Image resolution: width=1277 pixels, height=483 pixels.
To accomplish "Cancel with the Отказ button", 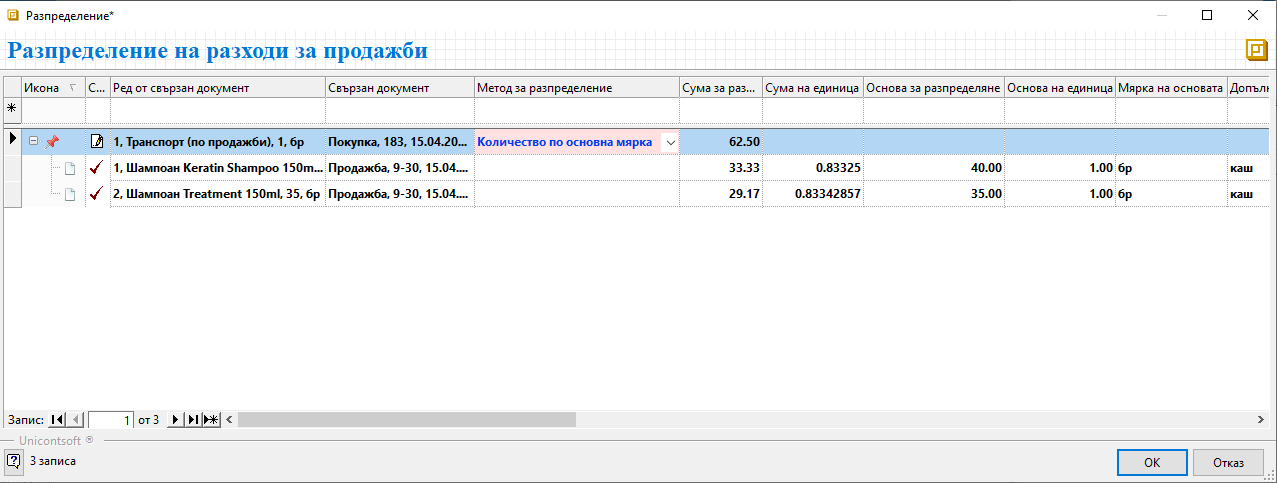I will [1227, 462].
